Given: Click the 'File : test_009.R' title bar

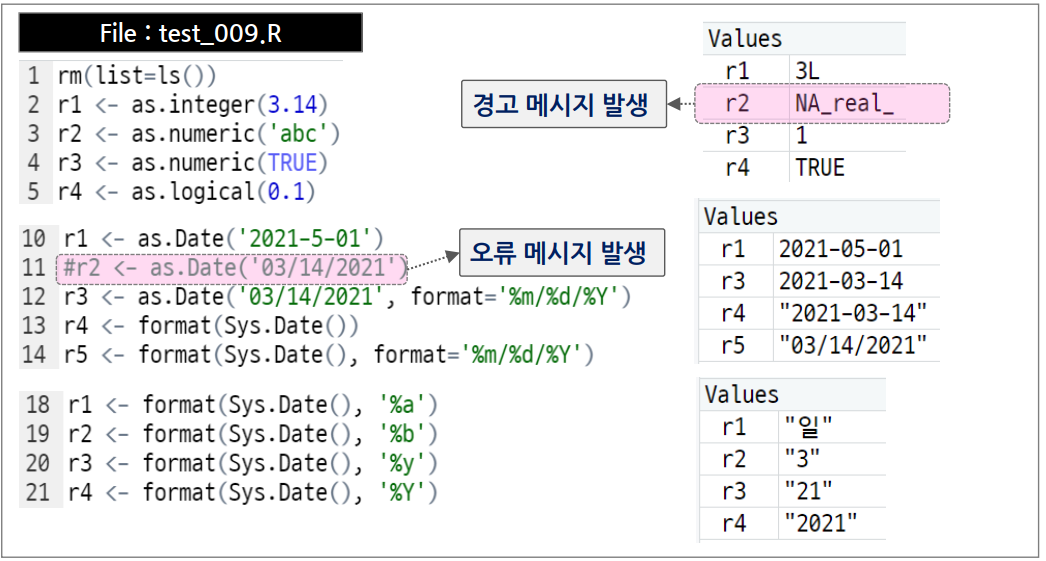Looking at the screenshot, I should pyautogui.click(x=190, y=32).
